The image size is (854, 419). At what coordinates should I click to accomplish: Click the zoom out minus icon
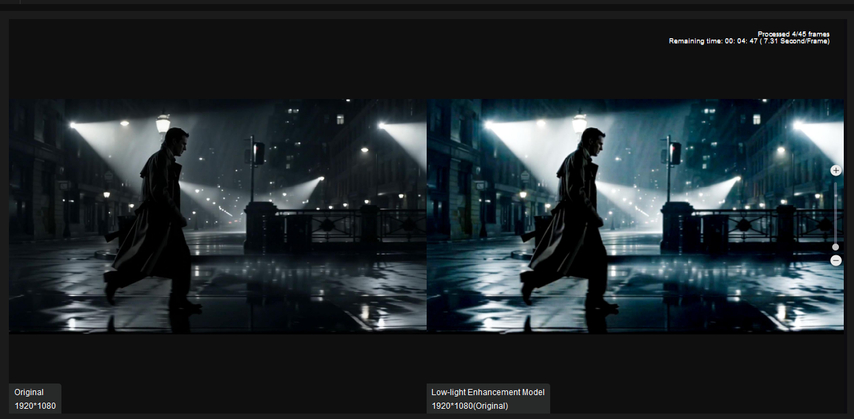835,260
